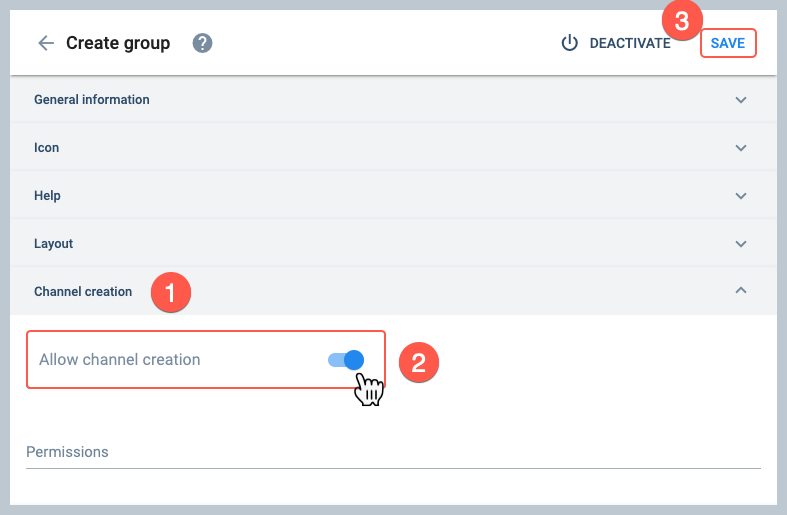This screenshot has height=515, width=787.
Task: Click the Channel creation section title
Action: (83, 292)
